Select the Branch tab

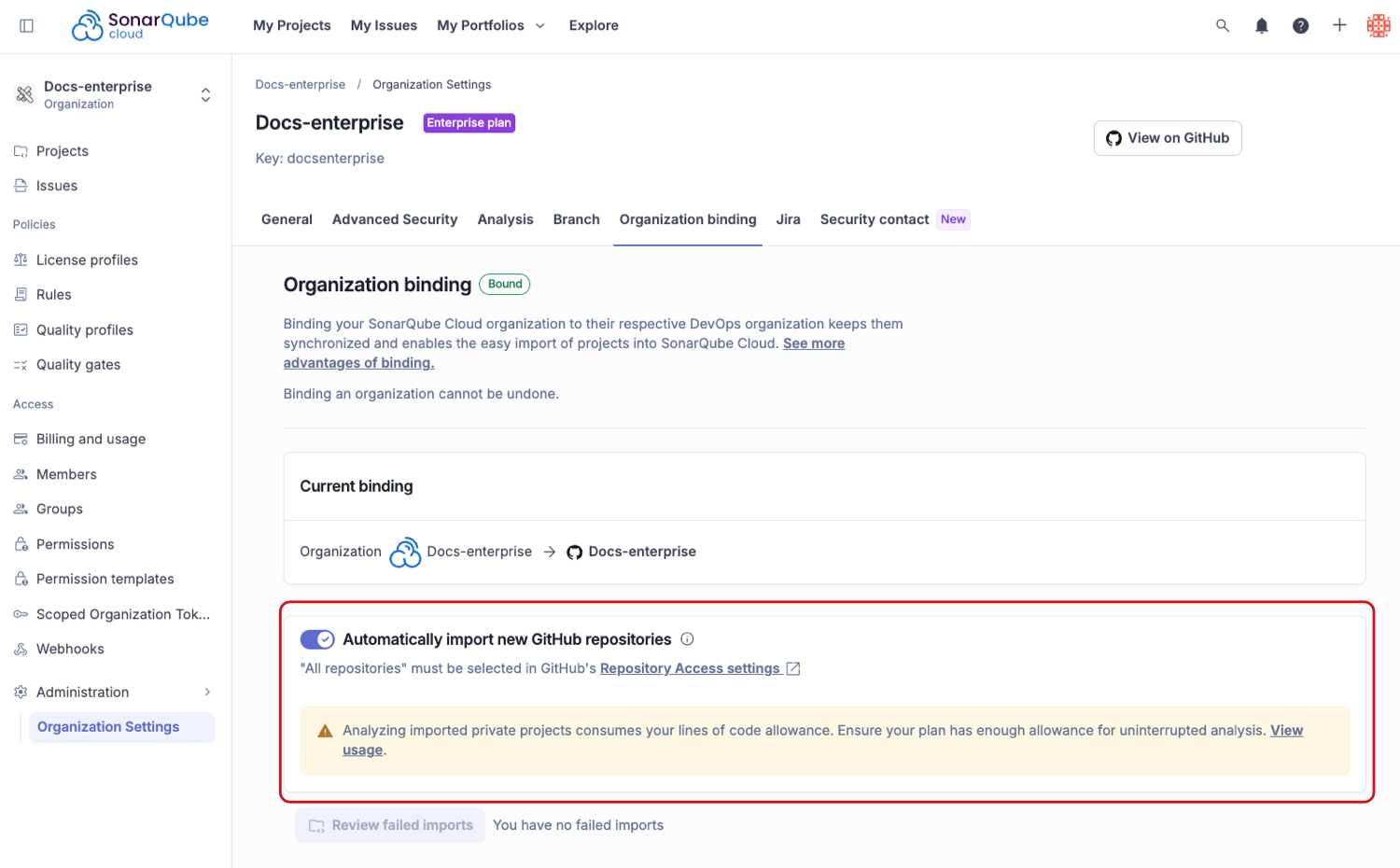(576, 219)
